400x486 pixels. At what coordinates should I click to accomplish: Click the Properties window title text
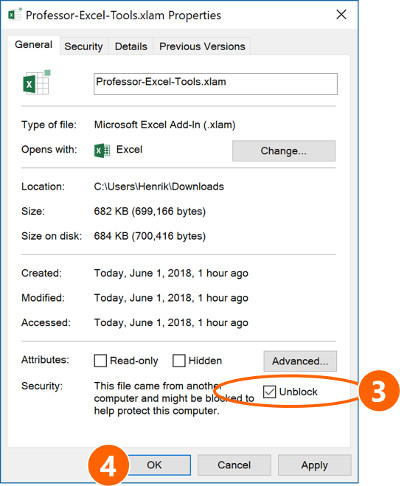(x=123, y=15)
